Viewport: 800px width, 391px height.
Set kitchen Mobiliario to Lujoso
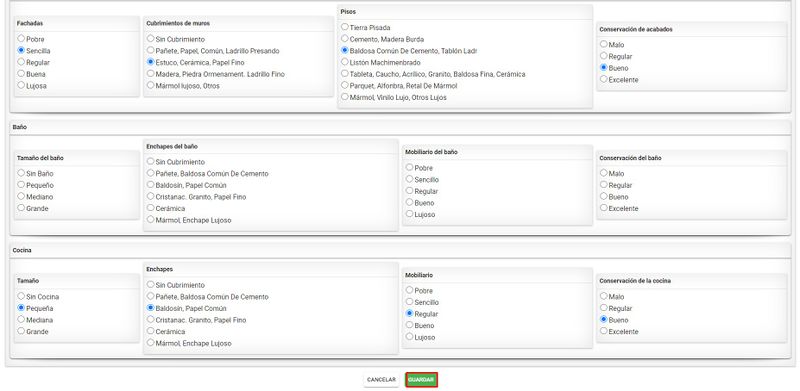409,337
